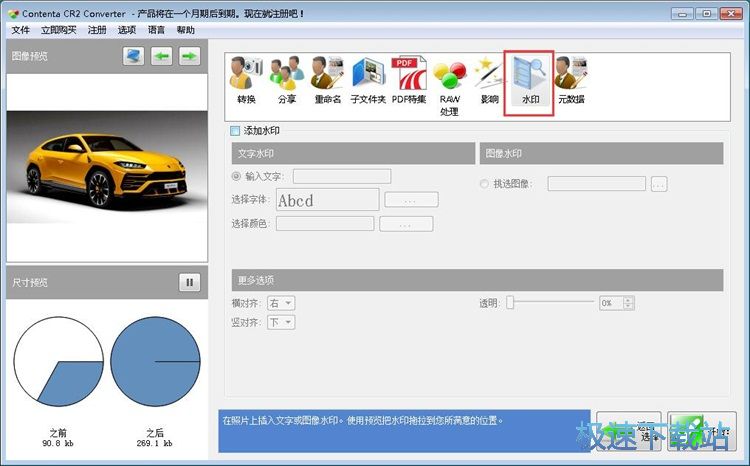Pause the size preview
Screen dimensions: 750x466
click(x=189, y=282)
